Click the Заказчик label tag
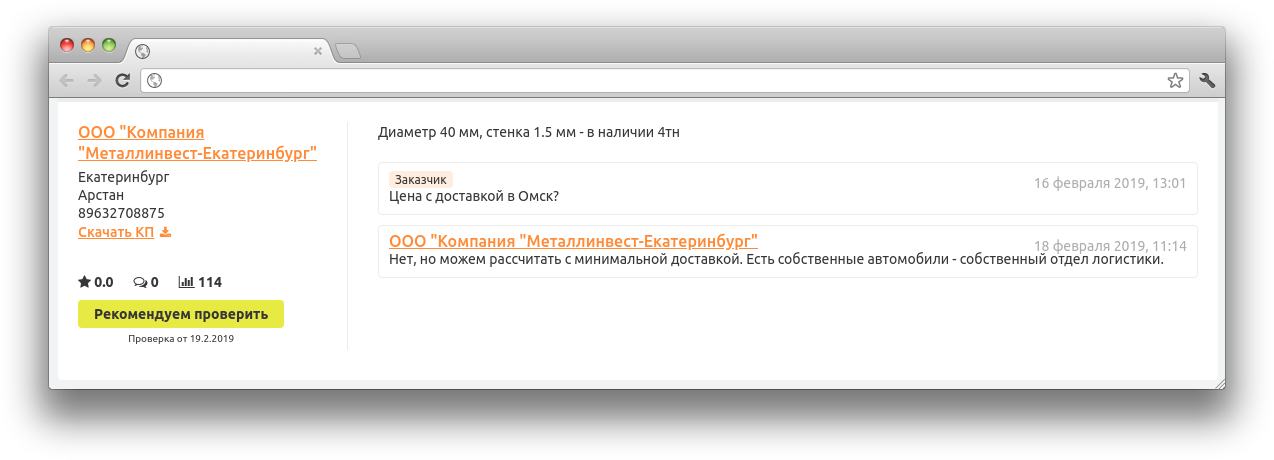This screenshot has height=460, width=1274. (x=420, y=180)
